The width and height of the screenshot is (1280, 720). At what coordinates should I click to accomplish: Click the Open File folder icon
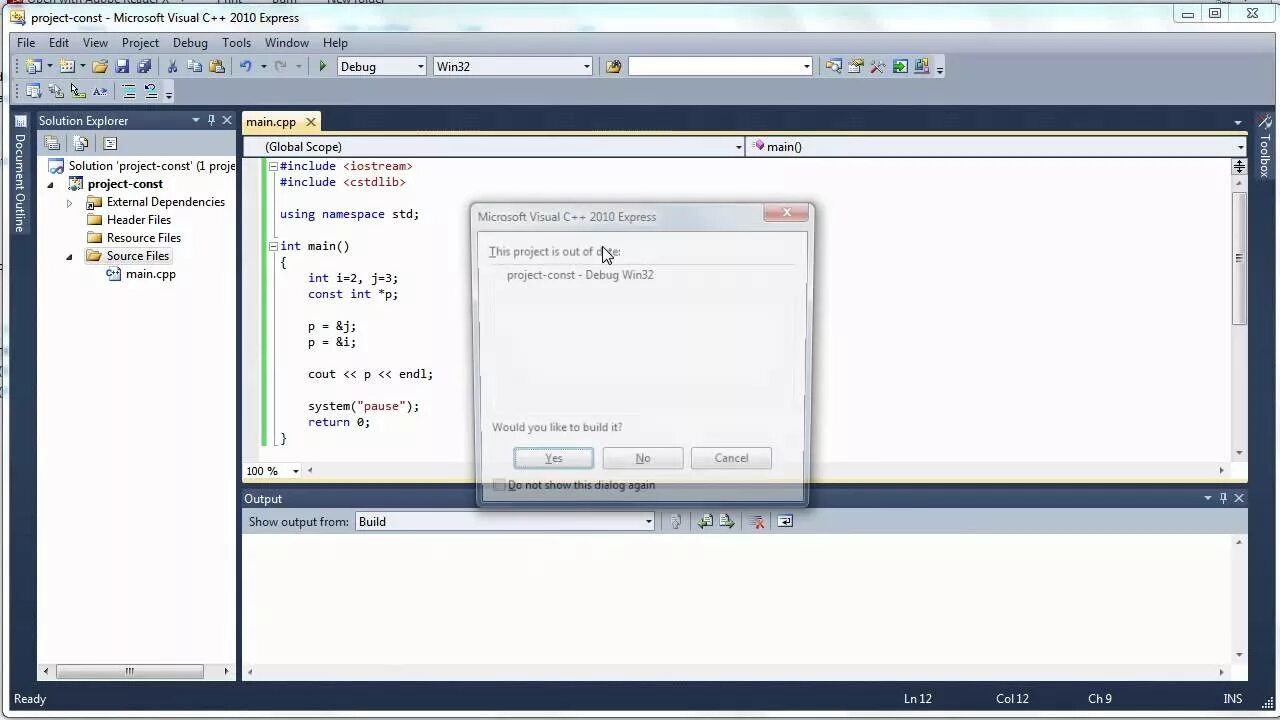[x=100, y=66]
